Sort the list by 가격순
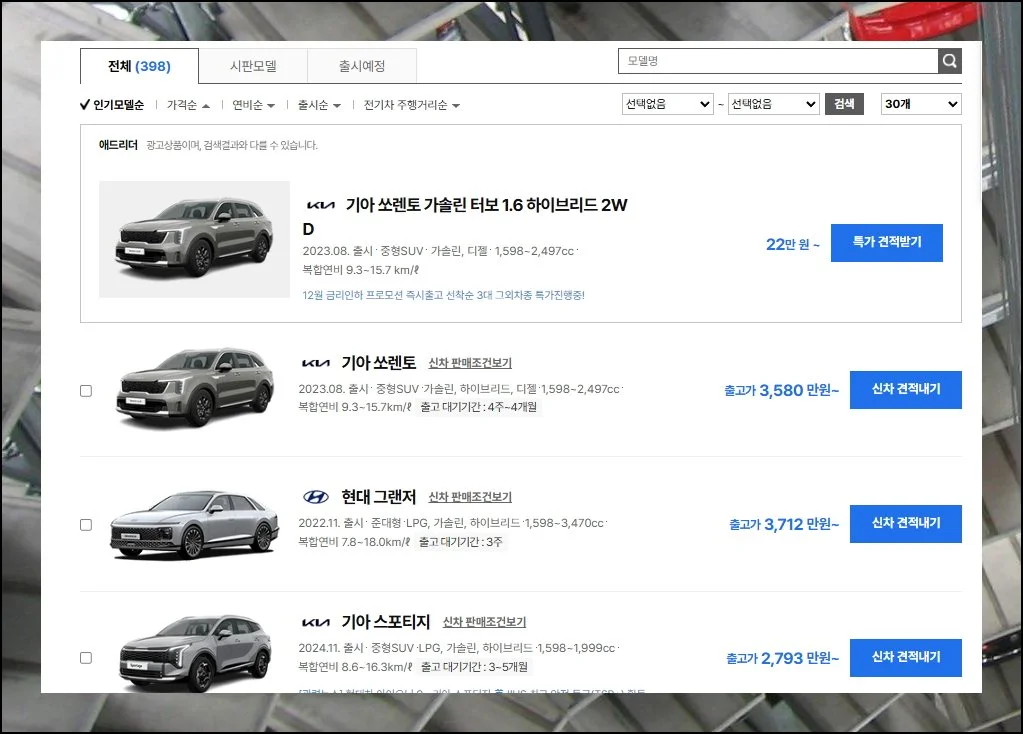Screen dimensions: 1023x734 point(187,105)
